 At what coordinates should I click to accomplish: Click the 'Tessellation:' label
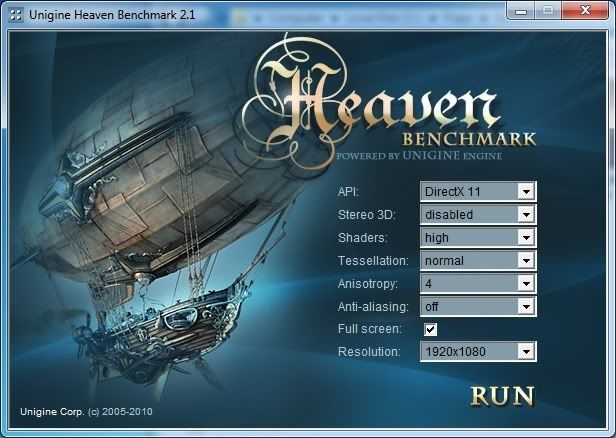coord(373,260)
